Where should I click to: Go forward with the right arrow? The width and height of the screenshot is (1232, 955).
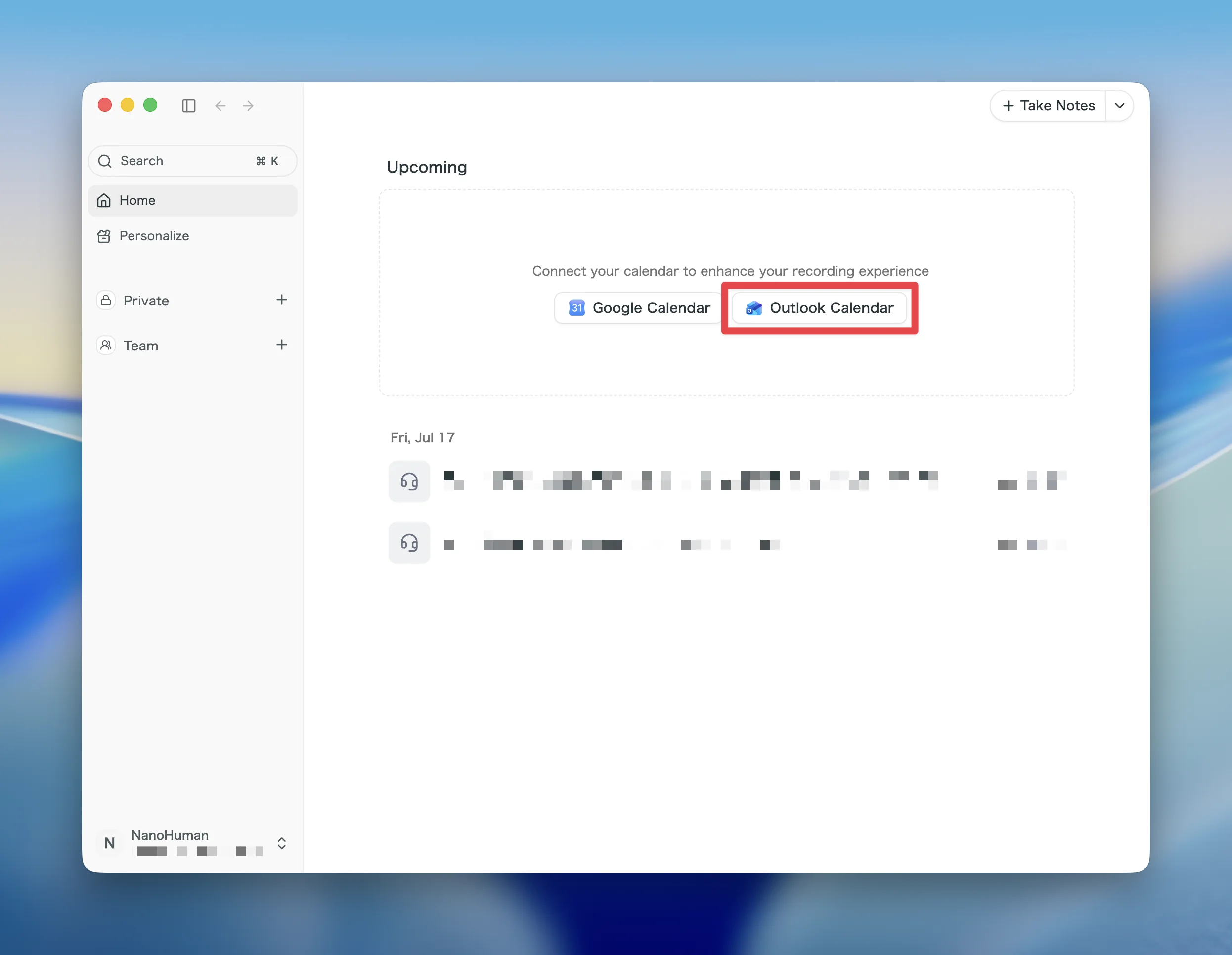click(x=248, y=105)
